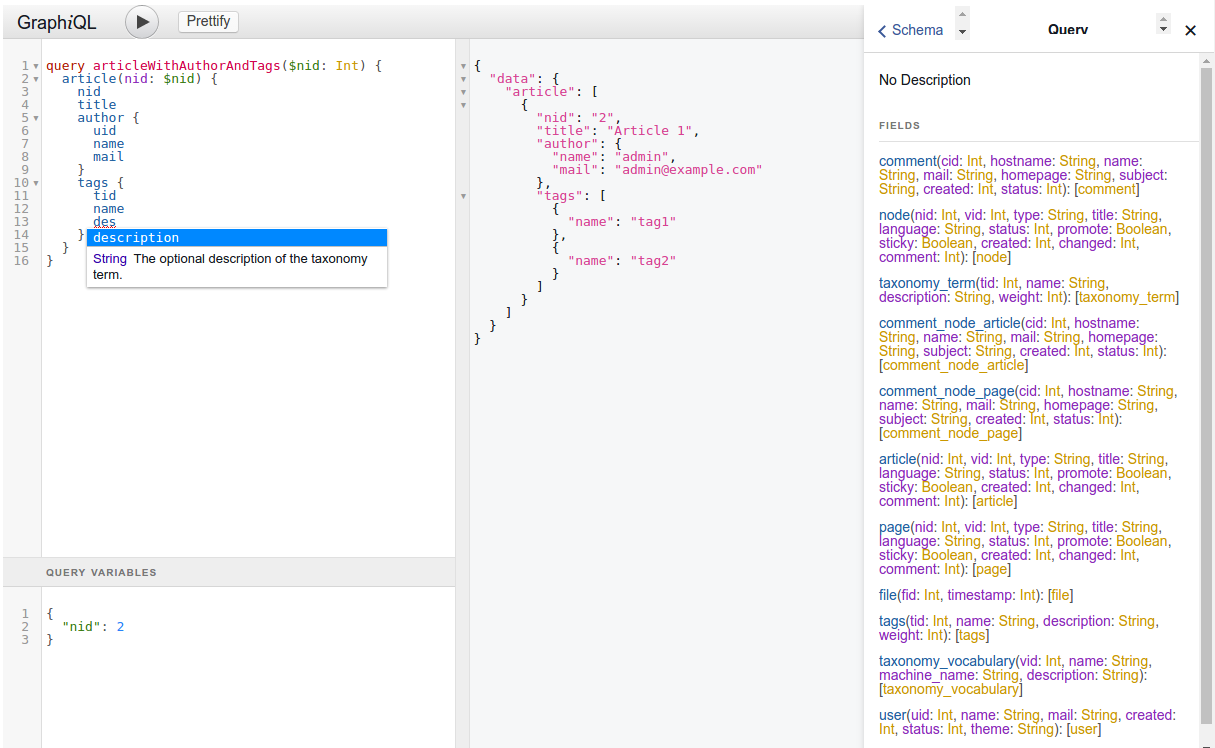Image resolution: width=1215 pixels, height=748 pixels.
Task: Collapse the "data" object in the result pane
Action: pos(463,79)
